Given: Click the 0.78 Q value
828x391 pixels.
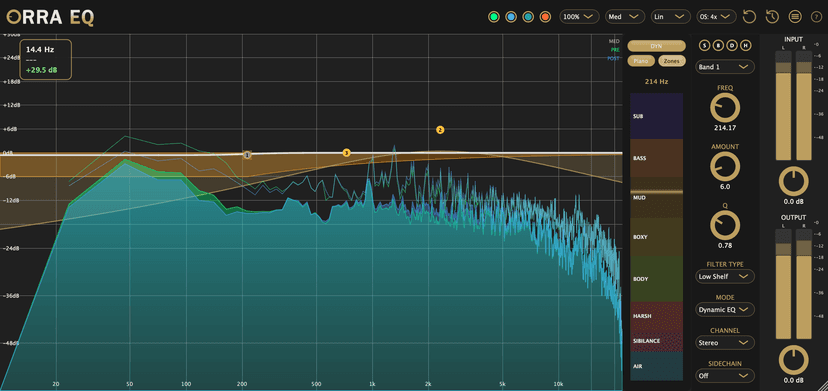Looking at the screenshot, I should point(725,246).
